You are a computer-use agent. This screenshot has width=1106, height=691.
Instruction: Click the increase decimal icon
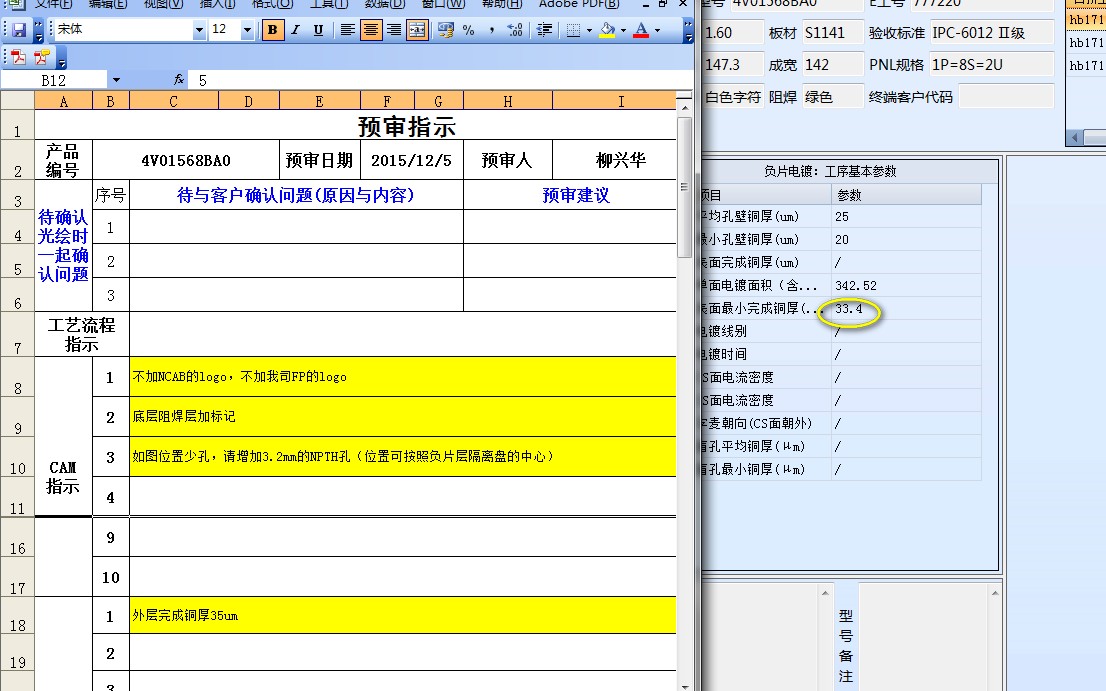[515, 30]
